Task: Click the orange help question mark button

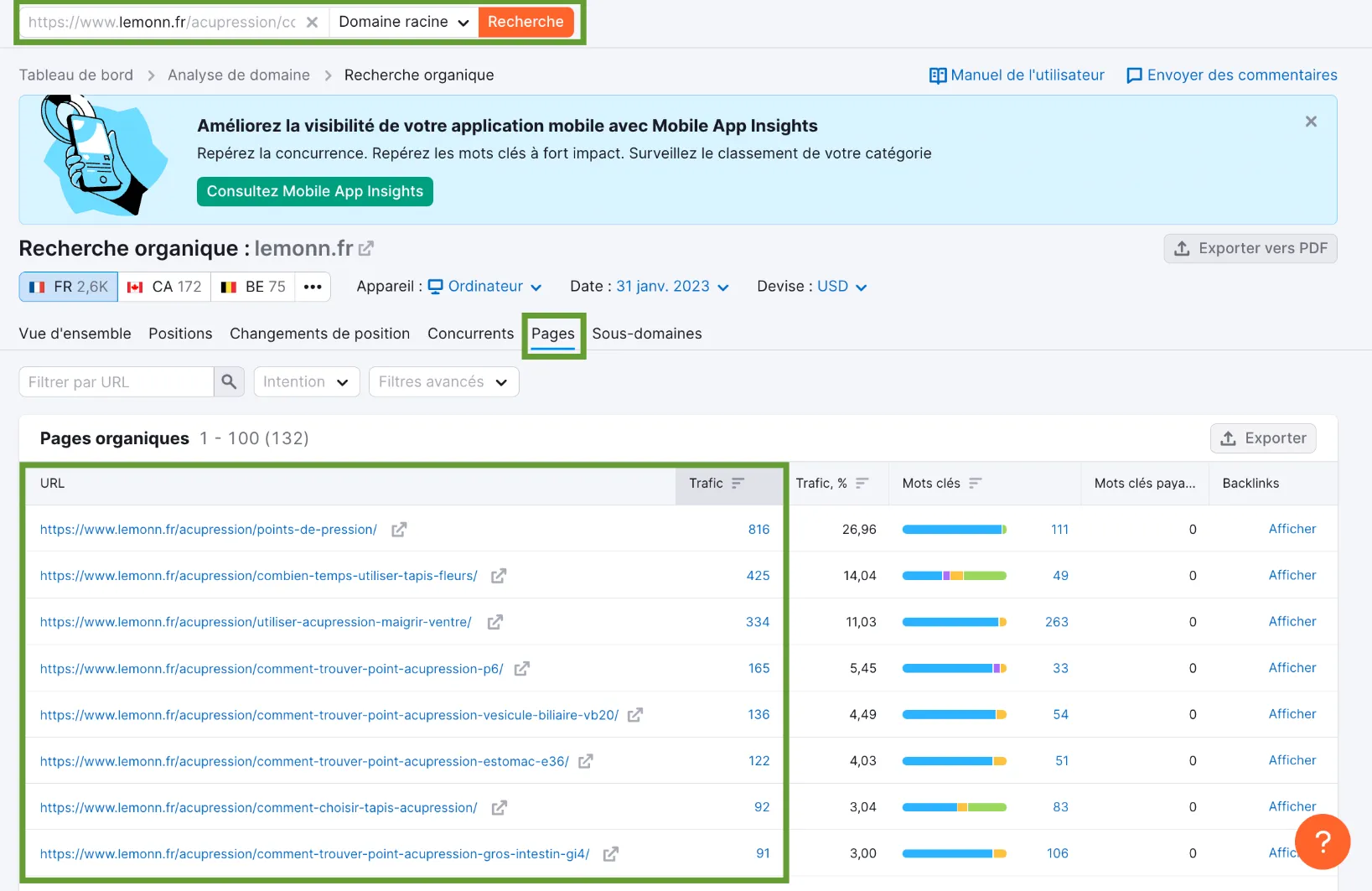Action: (1322, 842)
